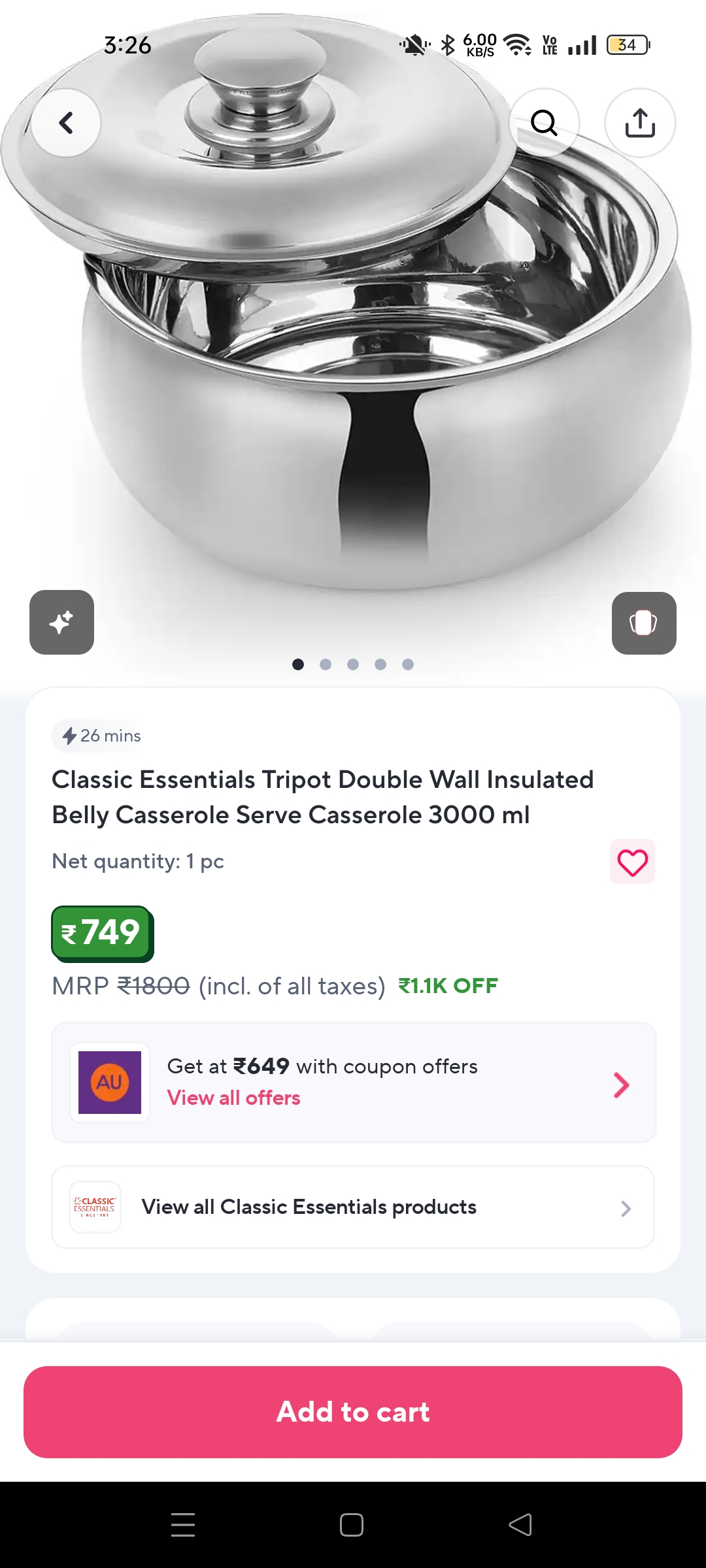Tap the green ₹749 price badge
Viewport: 706px width, 1568px height.
(102, 933)
